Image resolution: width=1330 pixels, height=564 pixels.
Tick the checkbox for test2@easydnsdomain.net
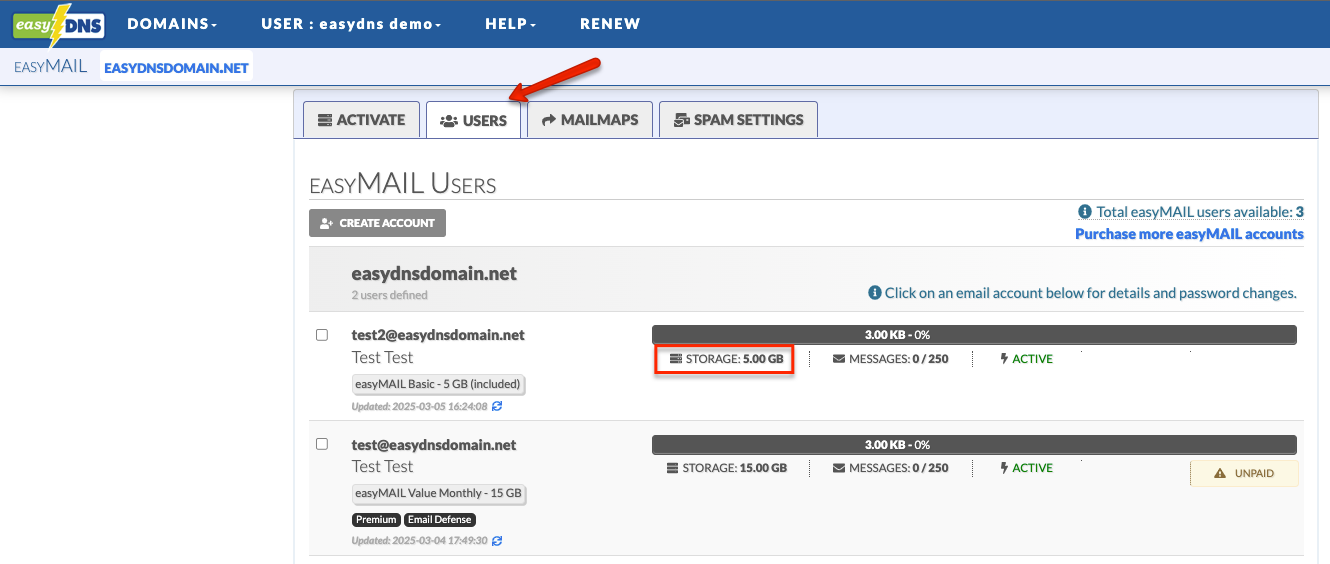(x=322, y=335)
